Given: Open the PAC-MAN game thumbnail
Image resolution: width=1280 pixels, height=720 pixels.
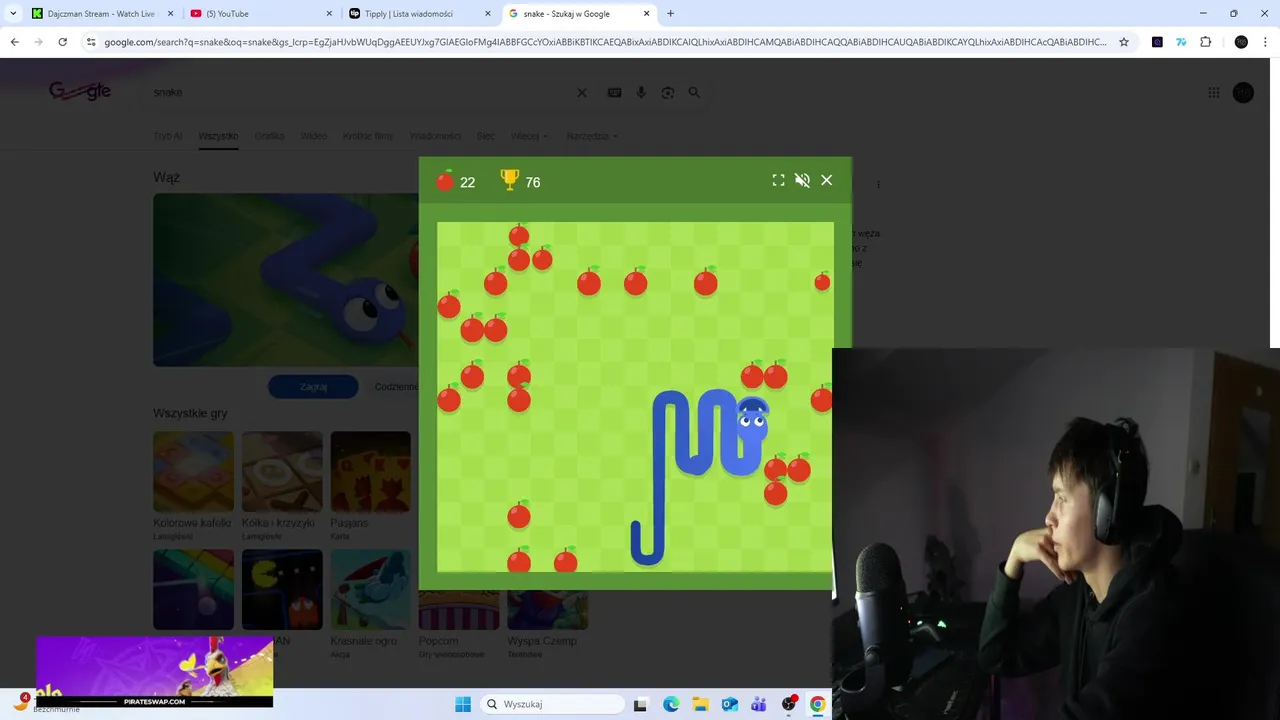Looking at the screenshot, I should [x=282, y=590].
